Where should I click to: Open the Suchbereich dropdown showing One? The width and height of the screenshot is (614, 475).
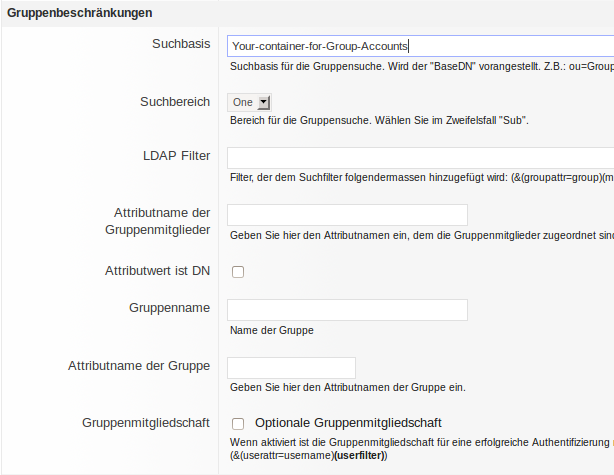[x=250, y=102]
